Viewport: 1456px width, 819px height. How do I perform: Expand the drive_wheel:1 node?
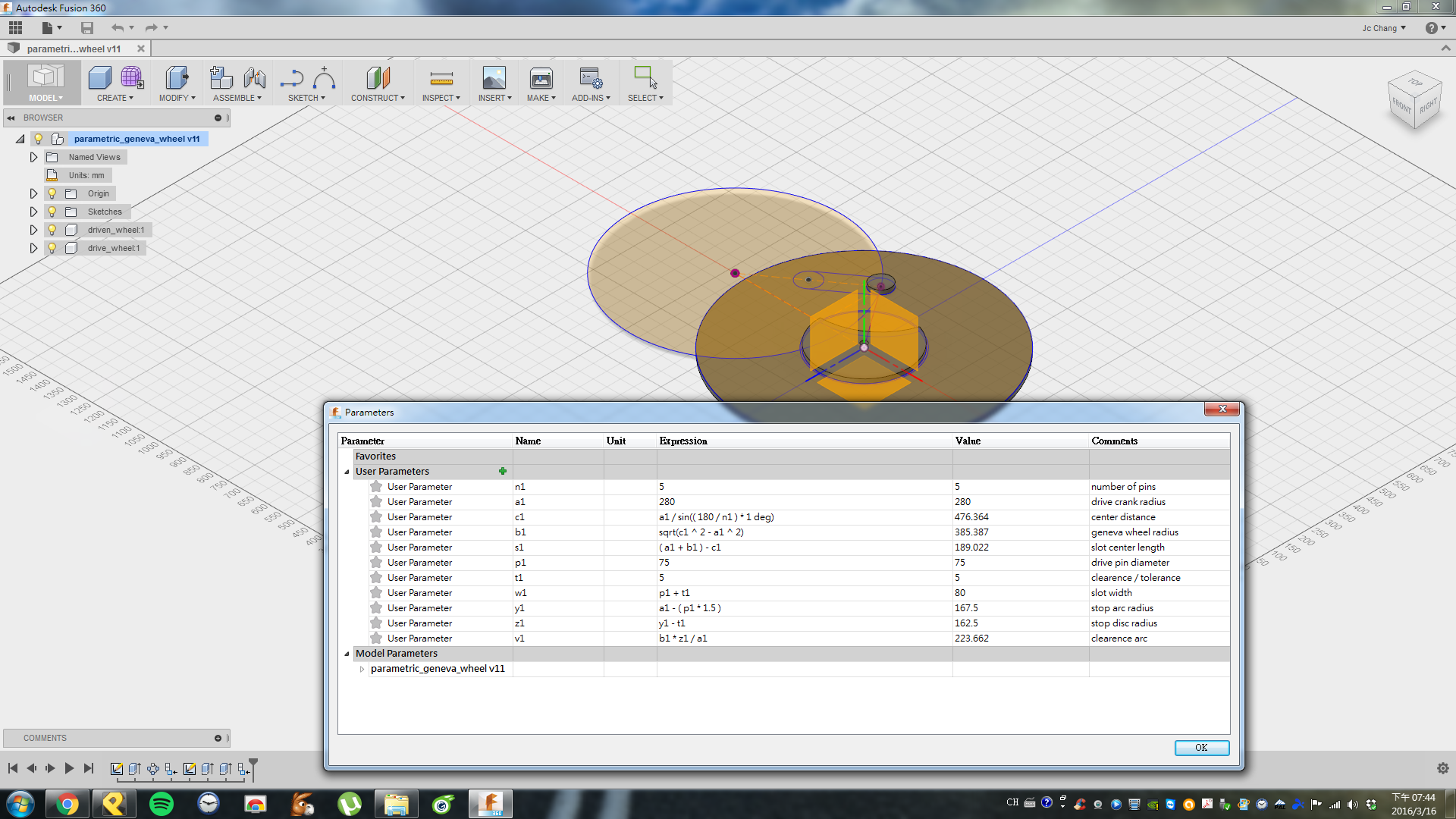click(33, 248)
